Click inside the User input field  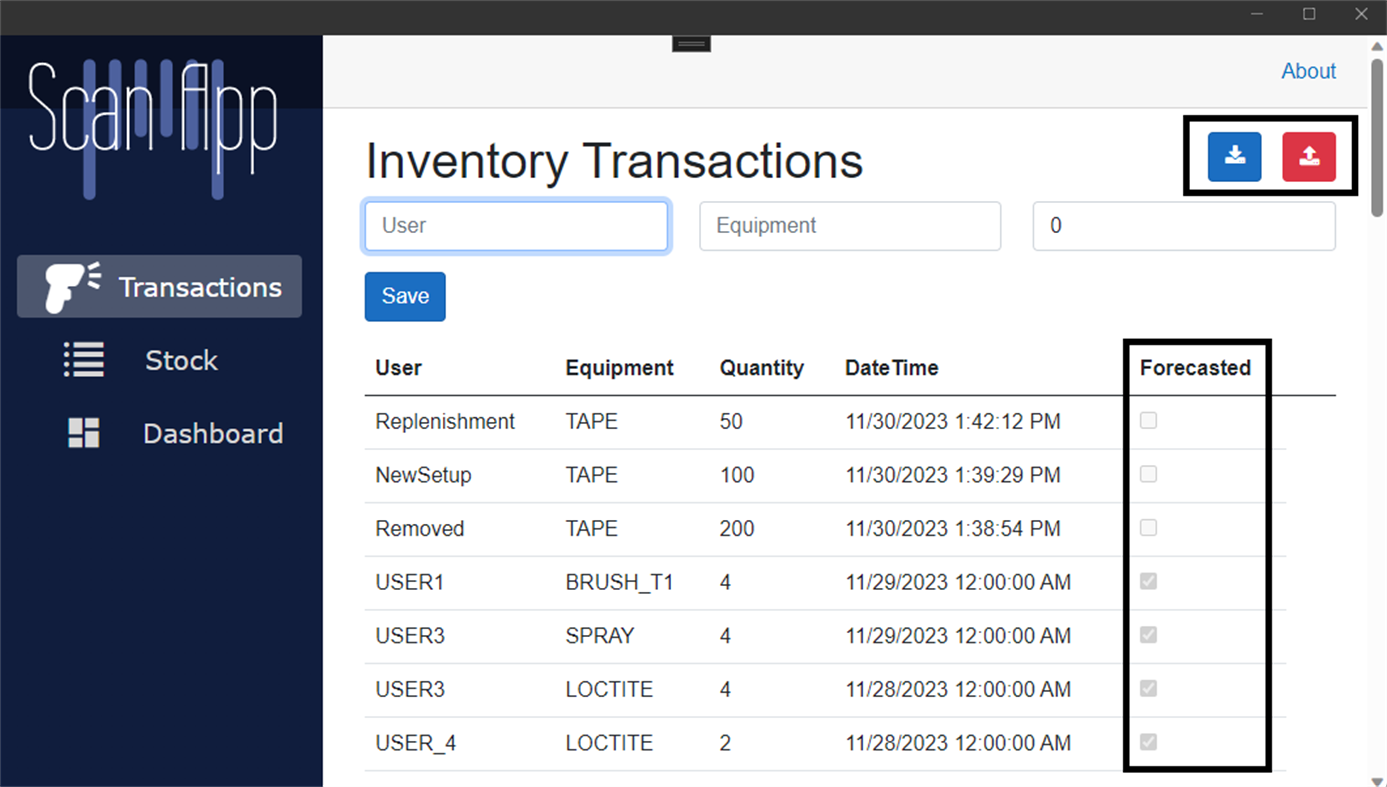pyautogui.click(x=516, y=226)
